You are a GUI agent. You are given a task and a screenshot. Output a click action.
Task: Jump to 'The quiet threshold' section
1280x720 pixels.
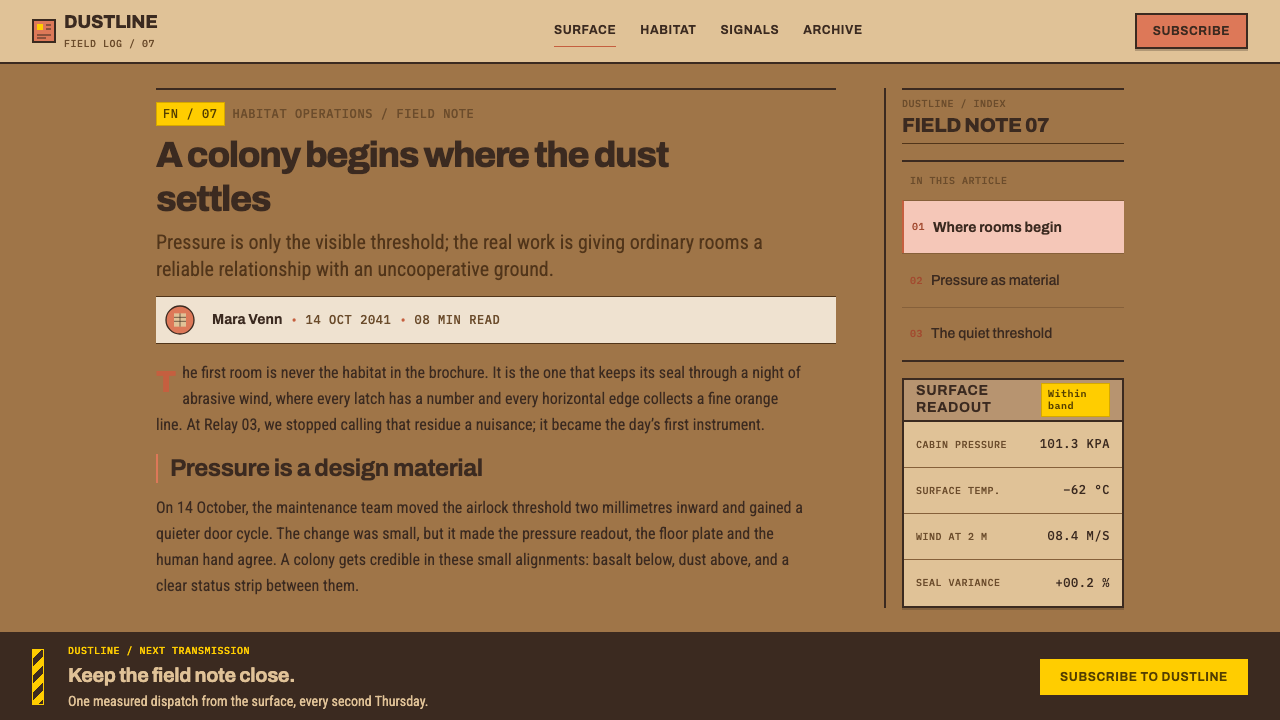[1013, 333]
